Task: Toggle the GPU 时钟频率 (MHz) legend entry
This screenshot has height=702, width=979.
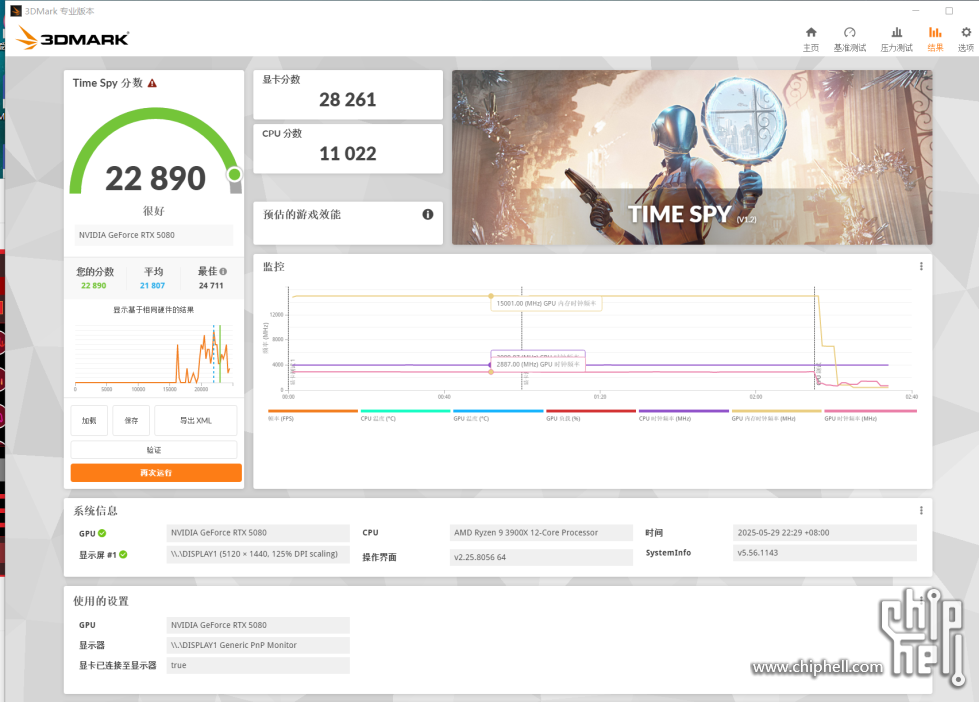Action: pyautogui.click(x=870, y=415)
